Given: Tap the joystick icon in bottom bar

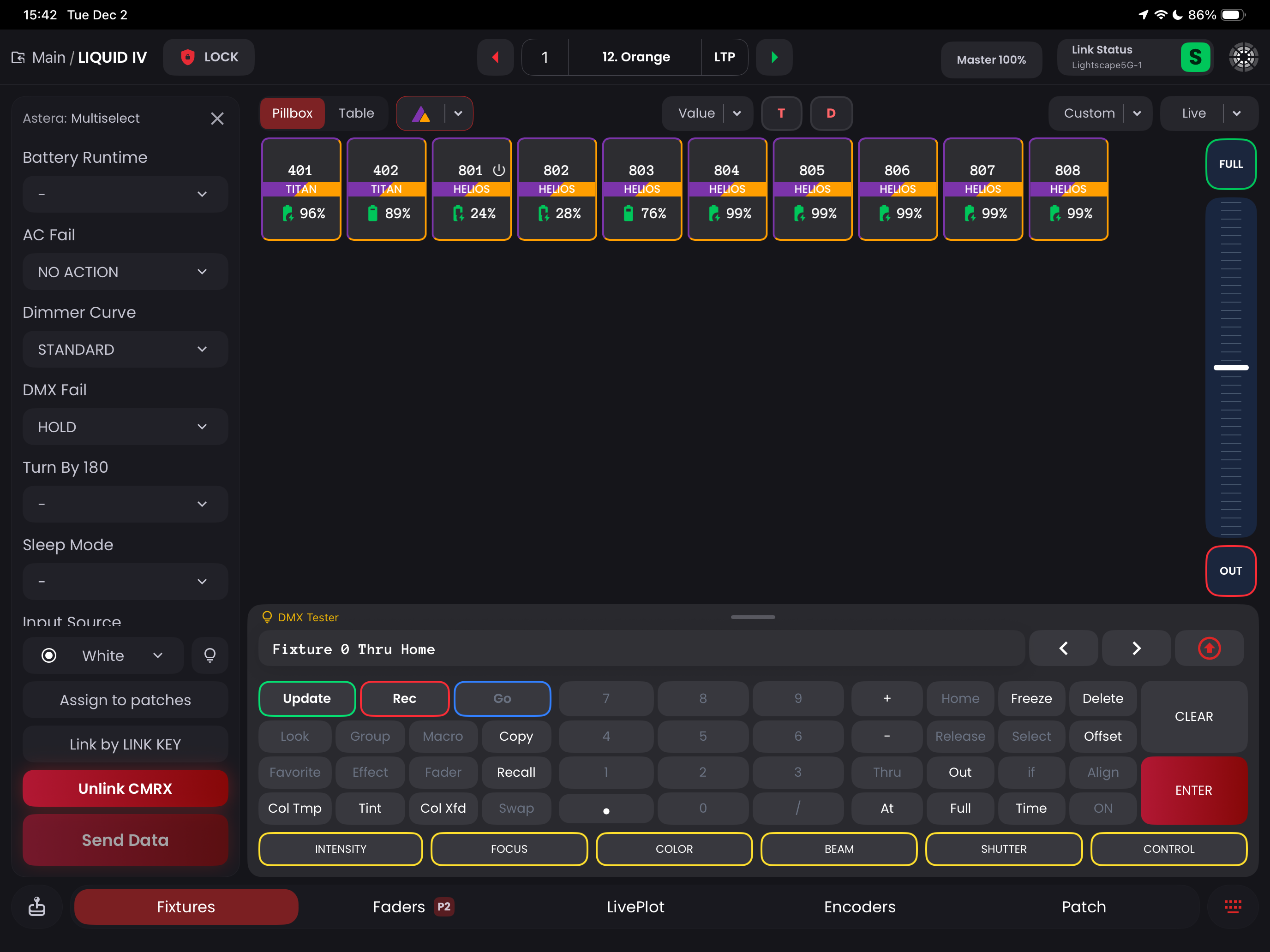Looking at the screenshot, I should click(x=37, y=906).
